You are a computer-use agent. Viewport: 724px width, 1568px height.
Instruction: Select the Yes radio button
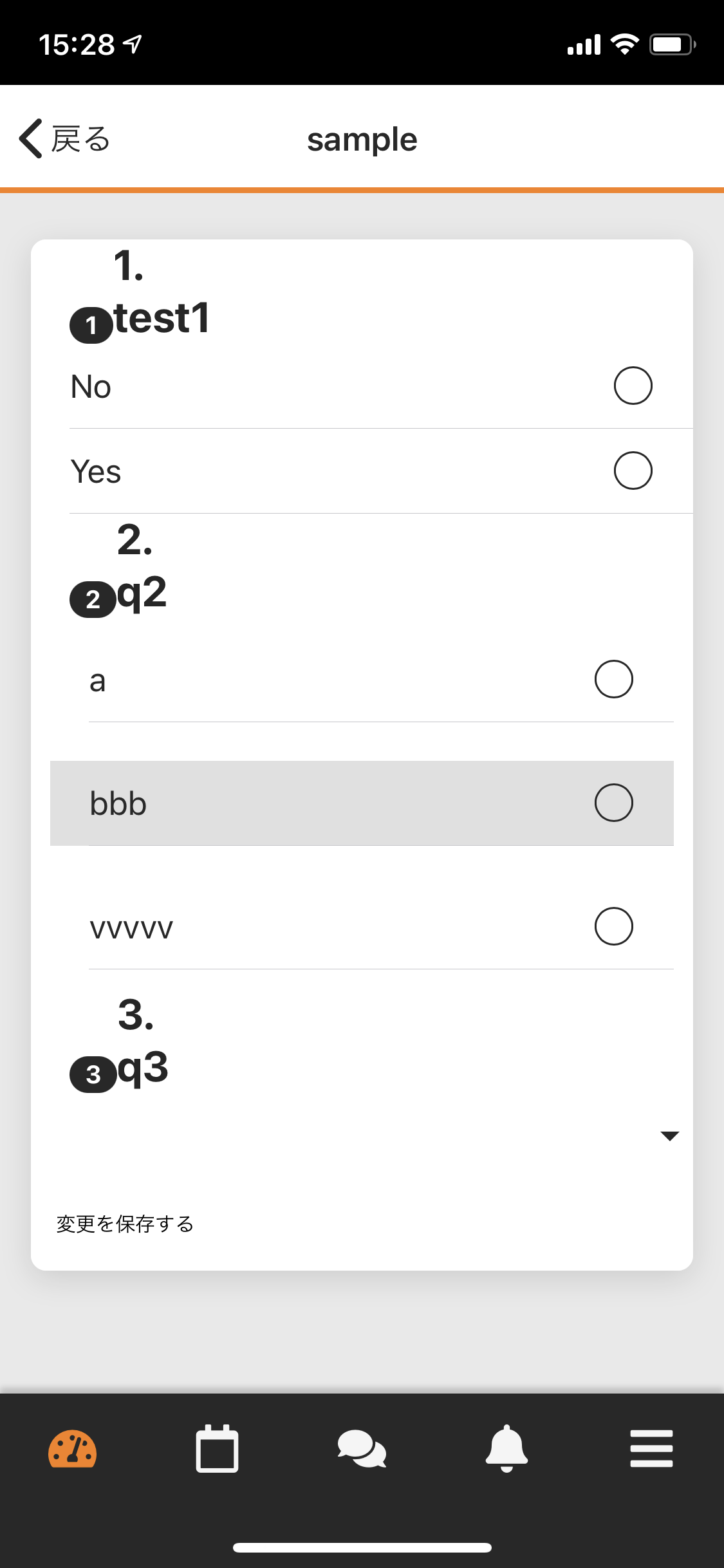(x=633, y=471)
